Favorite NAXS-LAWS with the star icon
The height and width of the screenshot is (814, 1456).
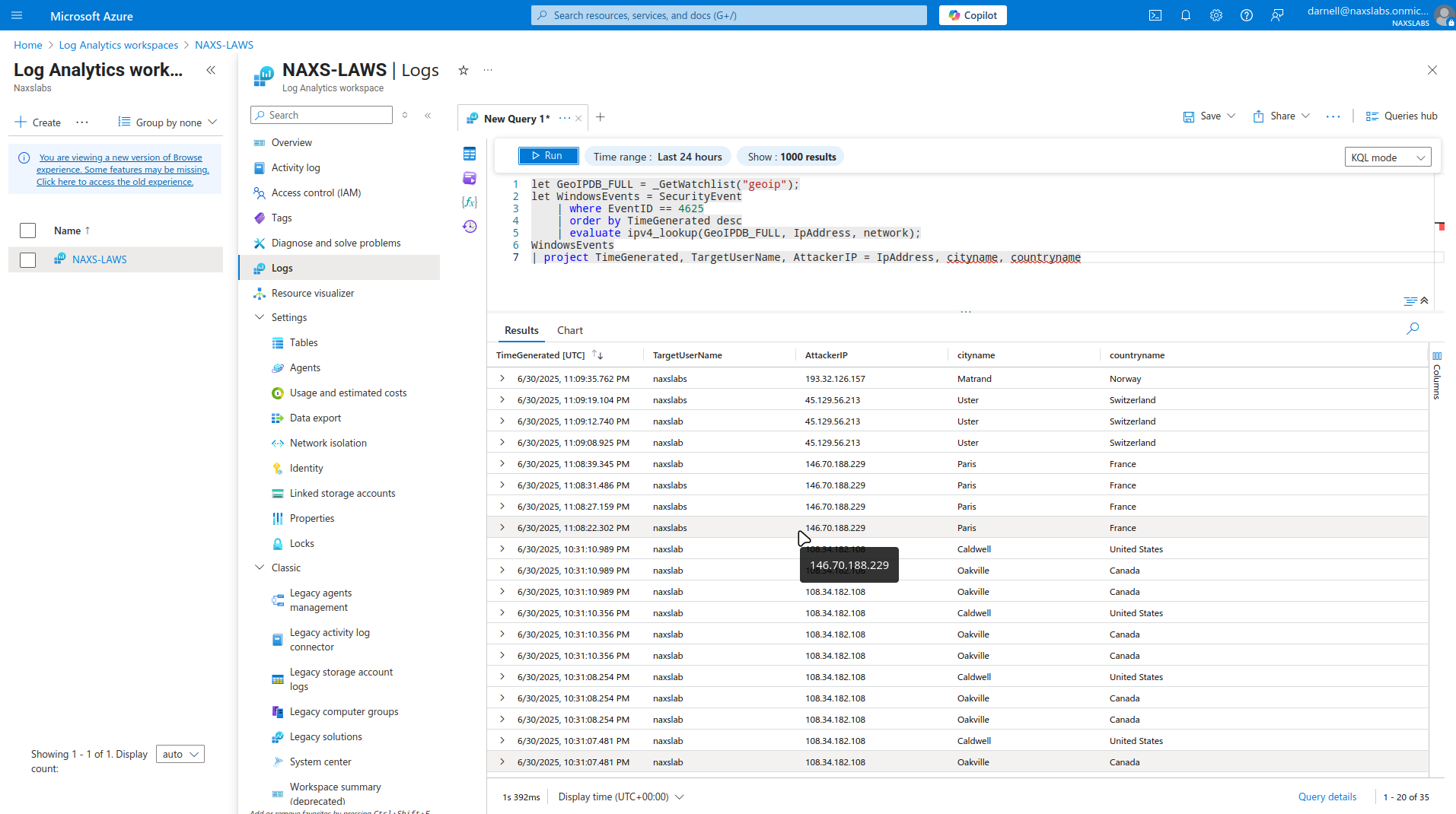[x=463, y=70]
